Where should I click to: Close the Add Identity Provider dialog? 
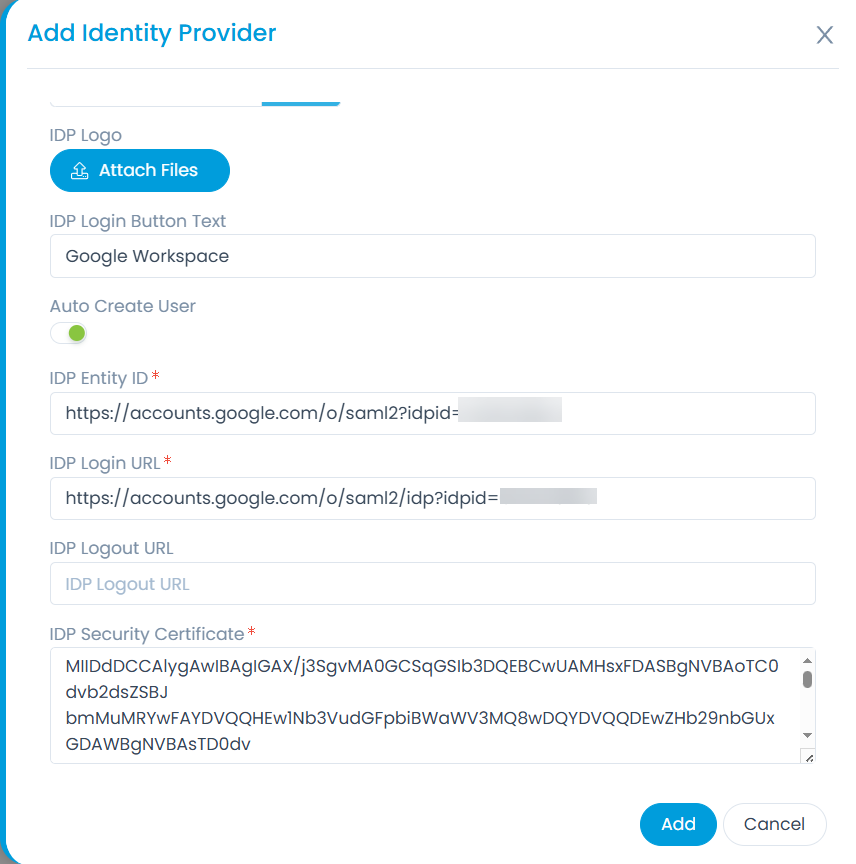click(x=824, y=36)
